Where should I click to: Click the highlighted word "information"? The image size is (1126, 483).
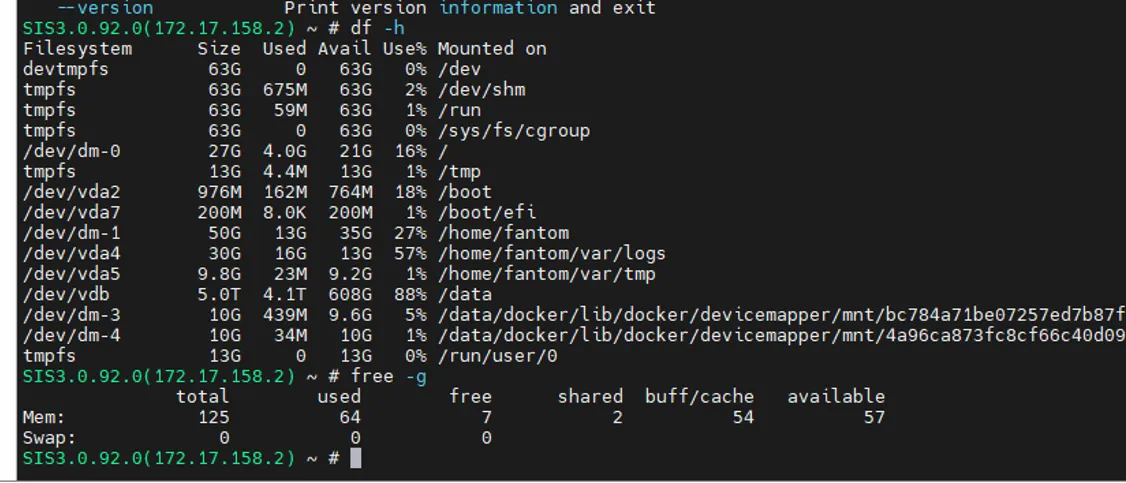498,8
